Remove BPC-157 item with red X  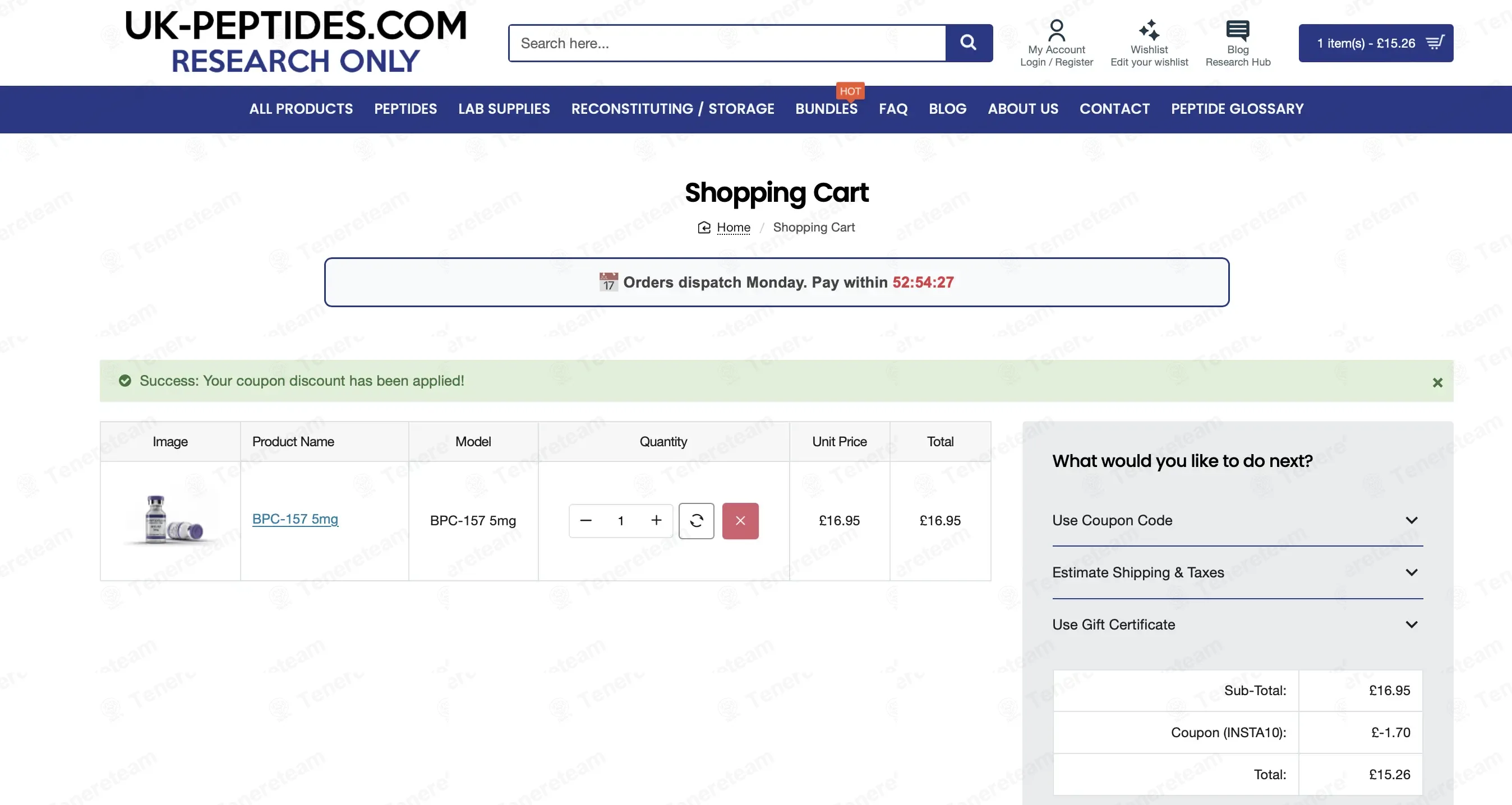(x=740, y=520)
